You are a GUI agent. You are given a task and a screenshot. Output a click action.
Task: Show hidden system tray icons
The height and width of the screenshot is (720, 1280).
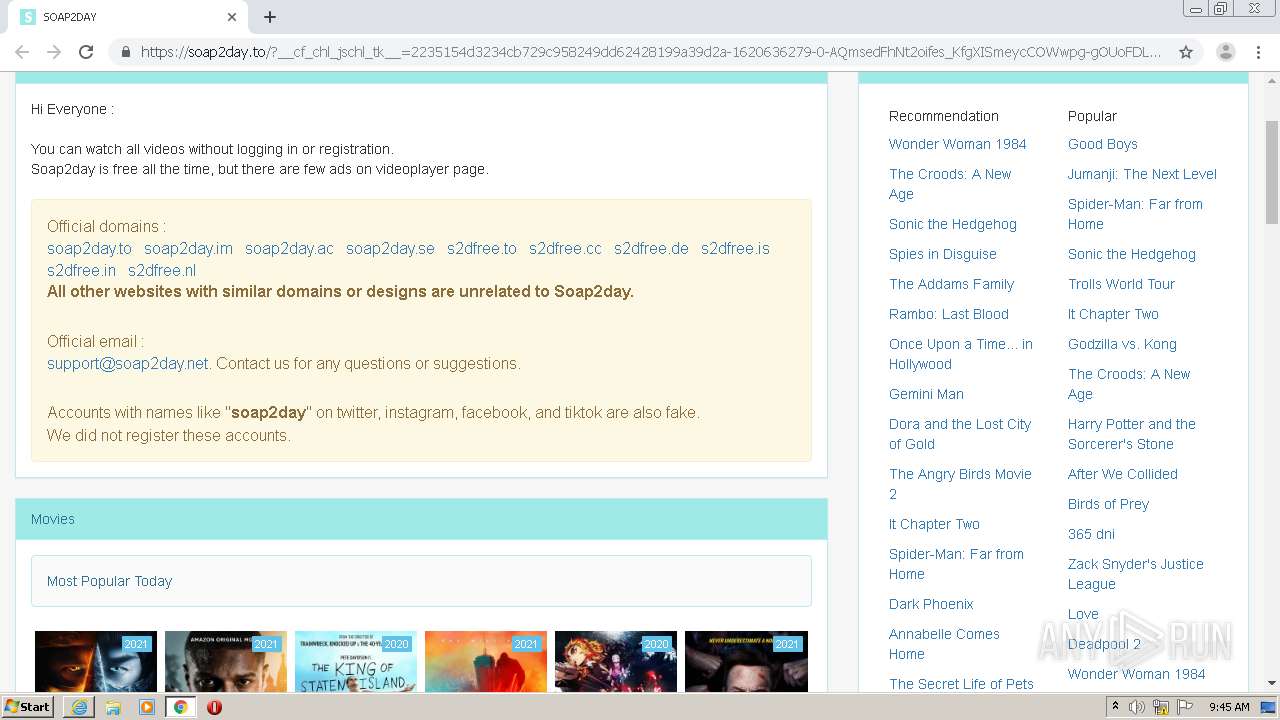pos(1116,707)
